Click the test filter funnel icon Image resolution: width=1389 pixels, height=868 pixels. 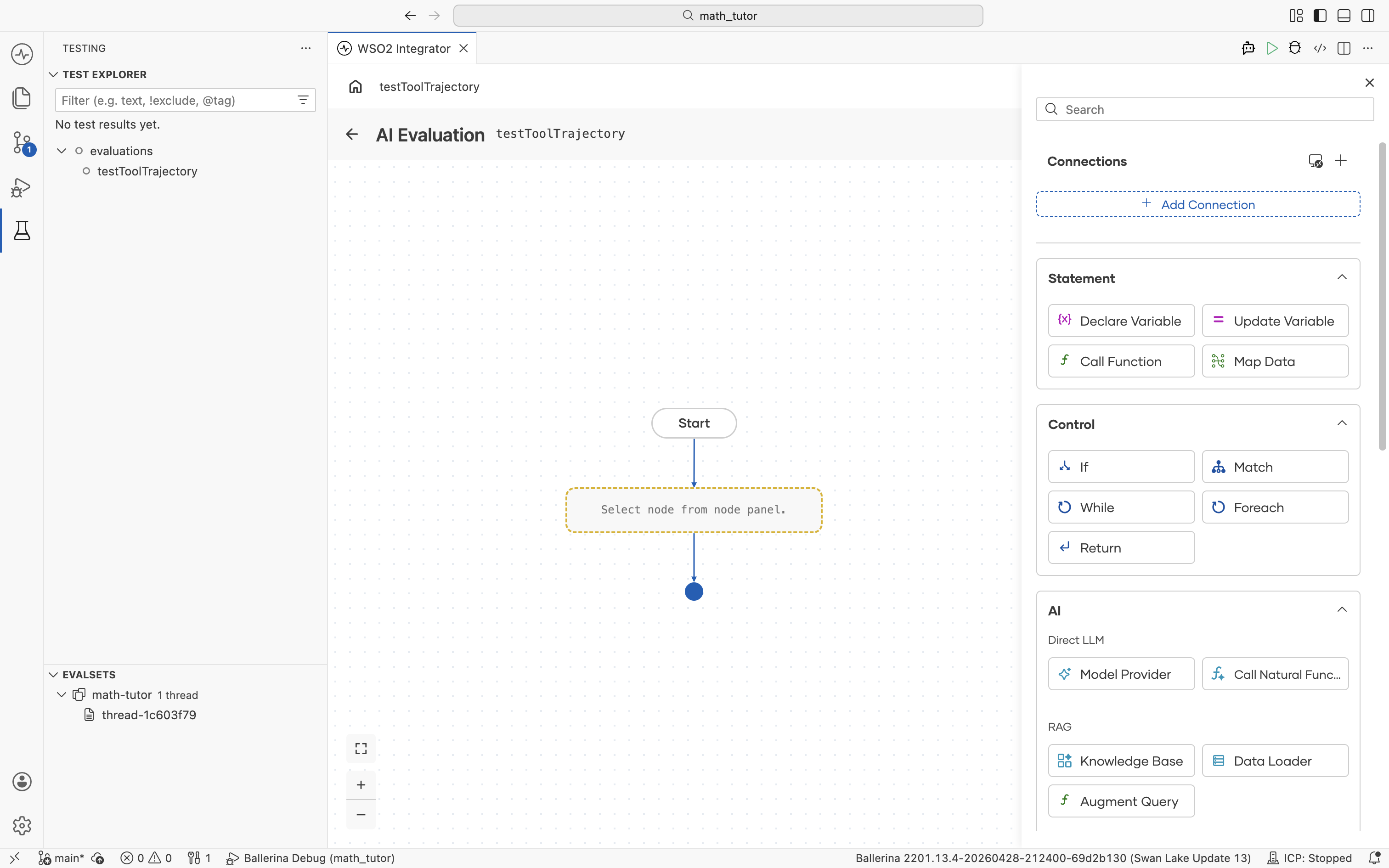pos(303,100)
